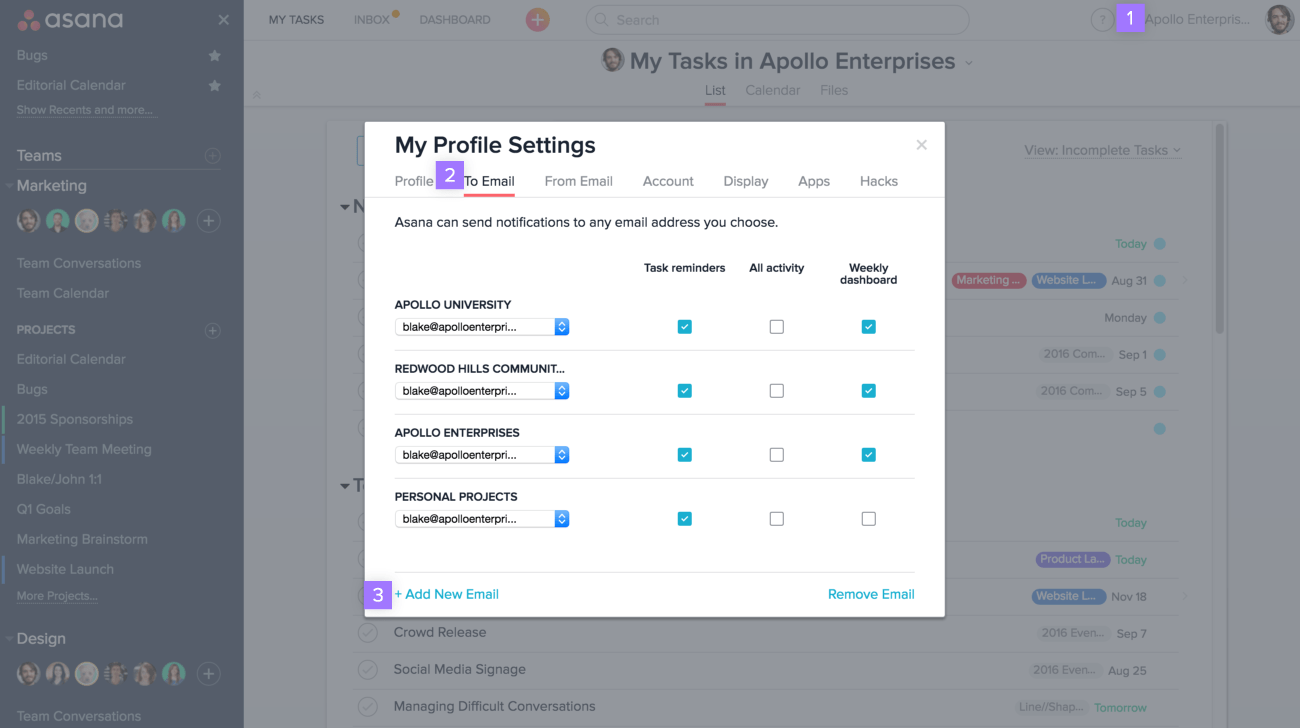
Task: Open MY TASKS in top navigation
Action: click(296, 20)
